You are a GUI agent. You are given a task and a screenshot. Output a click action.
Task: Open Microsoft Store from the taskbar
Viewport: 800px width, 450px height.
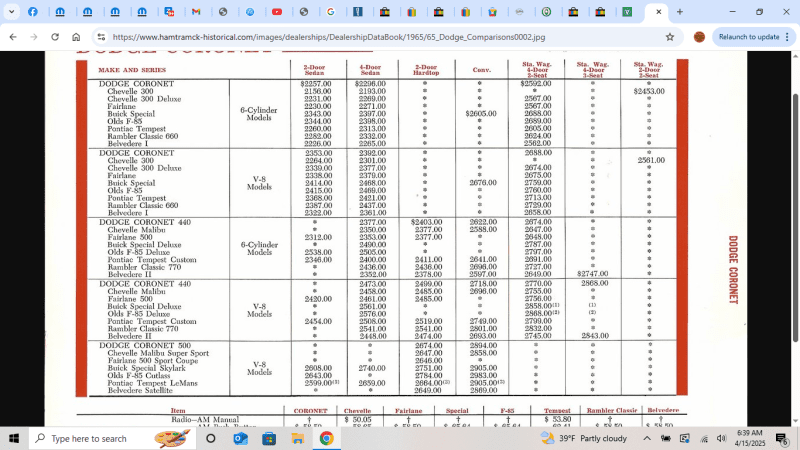click(269, 438)
